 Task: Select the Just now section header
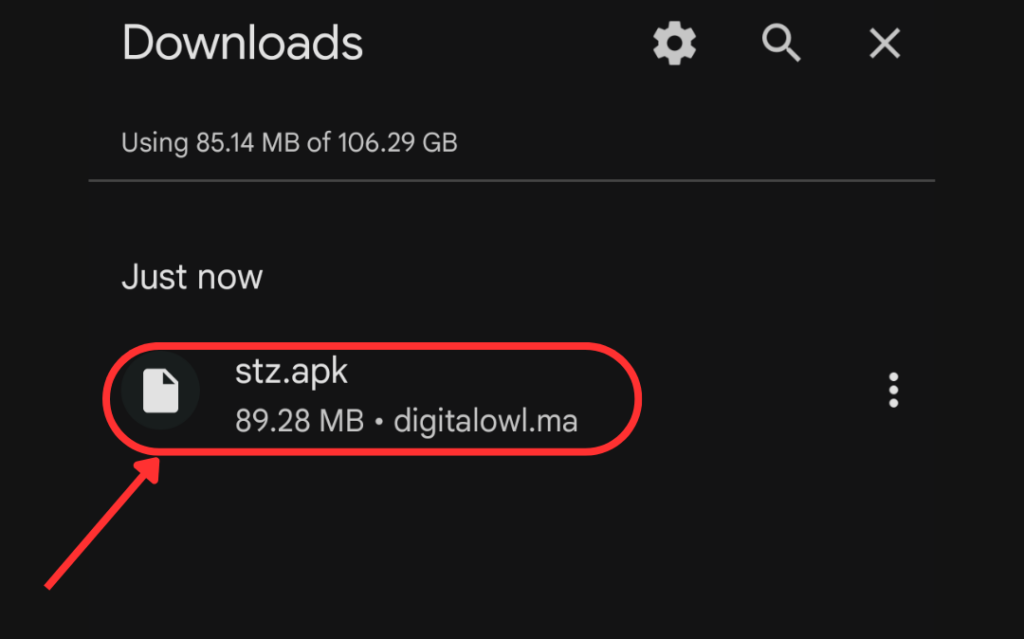pyautogui.click(x=192, y=277)
